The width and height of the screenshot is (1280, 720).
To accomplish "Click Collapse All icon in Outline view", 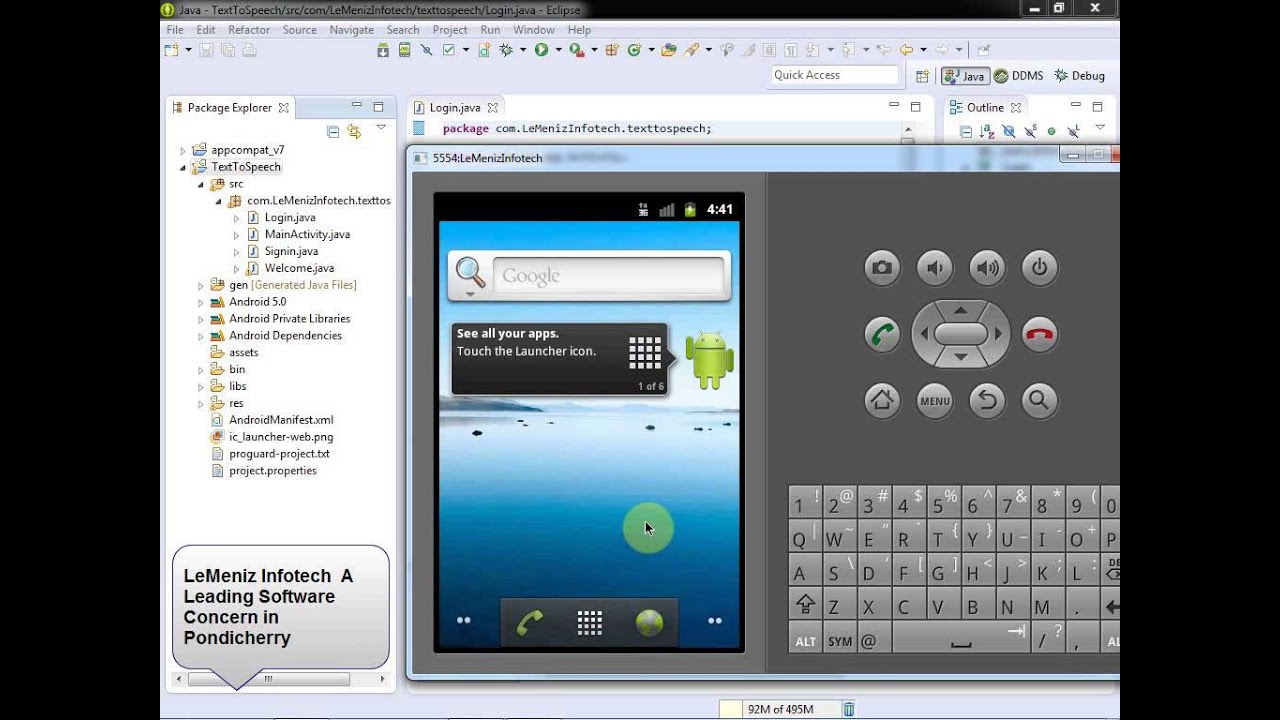I will point(966,131).
